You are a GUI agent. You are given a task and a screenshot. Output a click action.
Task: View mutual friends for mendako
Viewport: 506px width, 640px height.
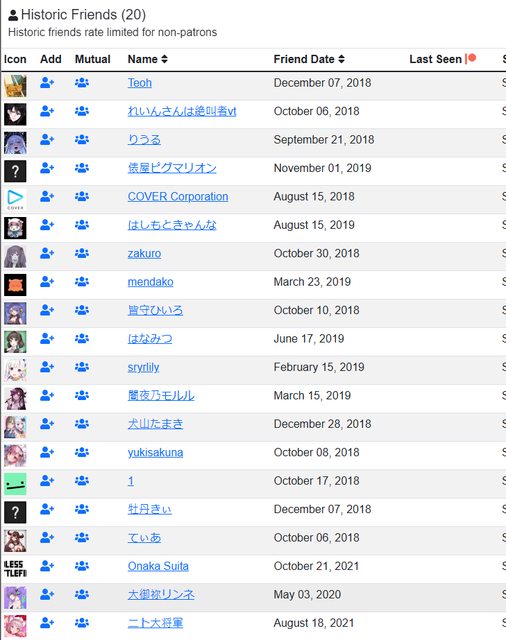pos(82,282)
